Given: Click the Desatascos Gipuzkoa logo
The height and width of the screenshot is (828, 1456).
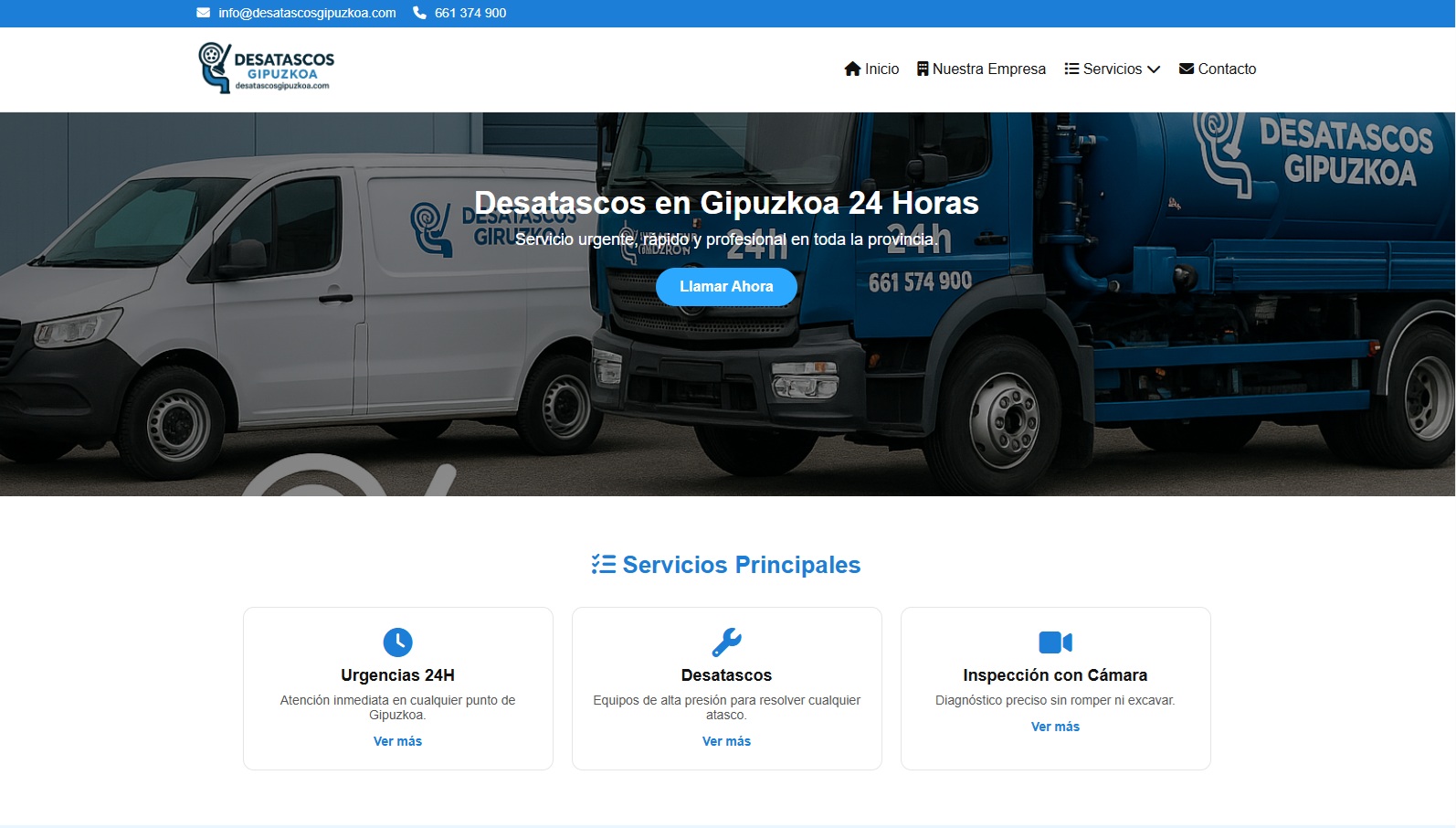Looking at the screenshot, I should [266, 68].
